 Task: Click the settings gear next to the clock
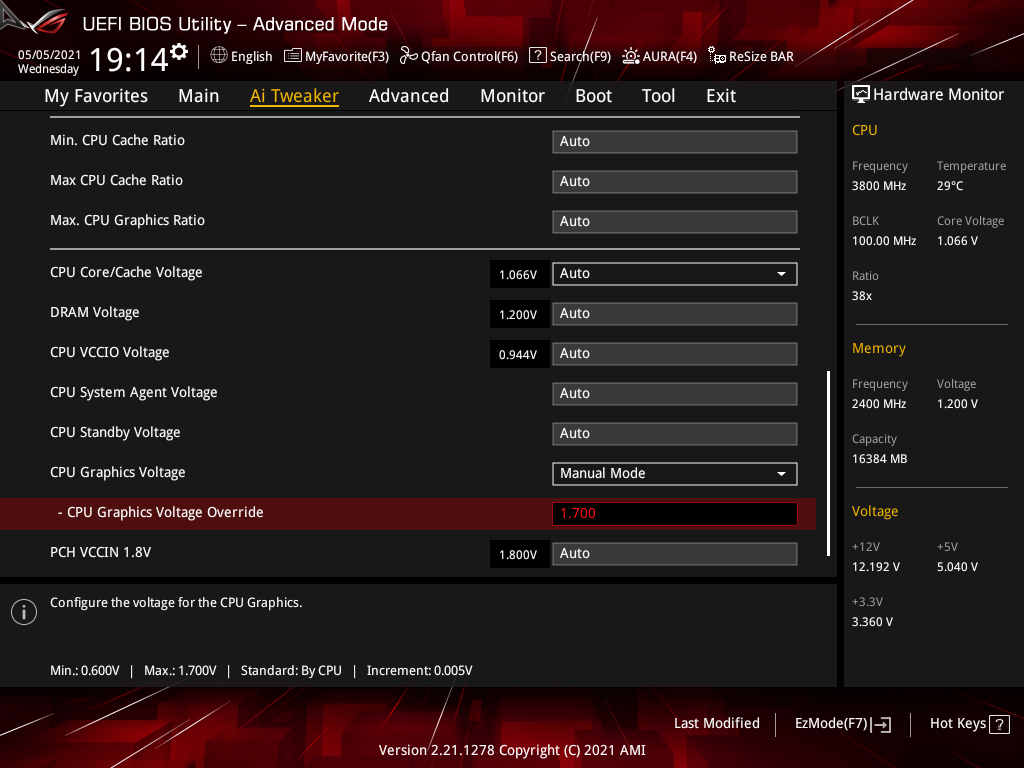click(x=179, y=52)
